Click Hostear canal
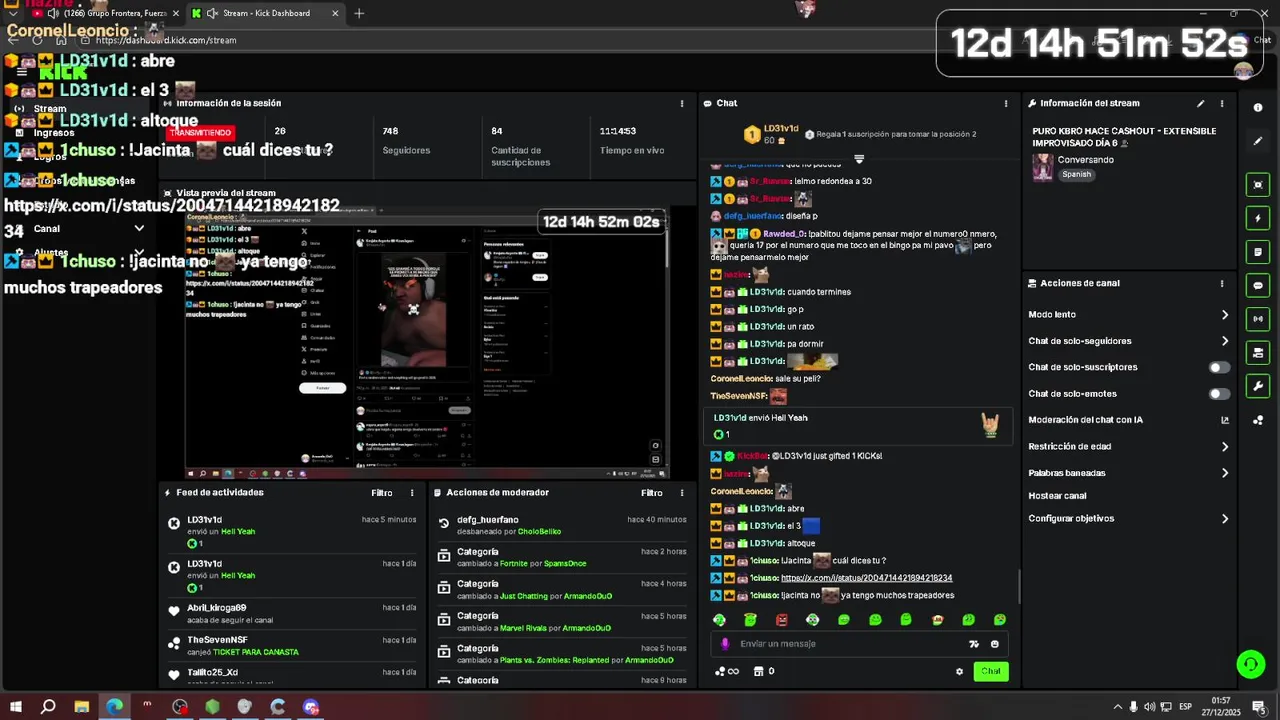Screen dimensions: 1280x720 coord(1057,496)
